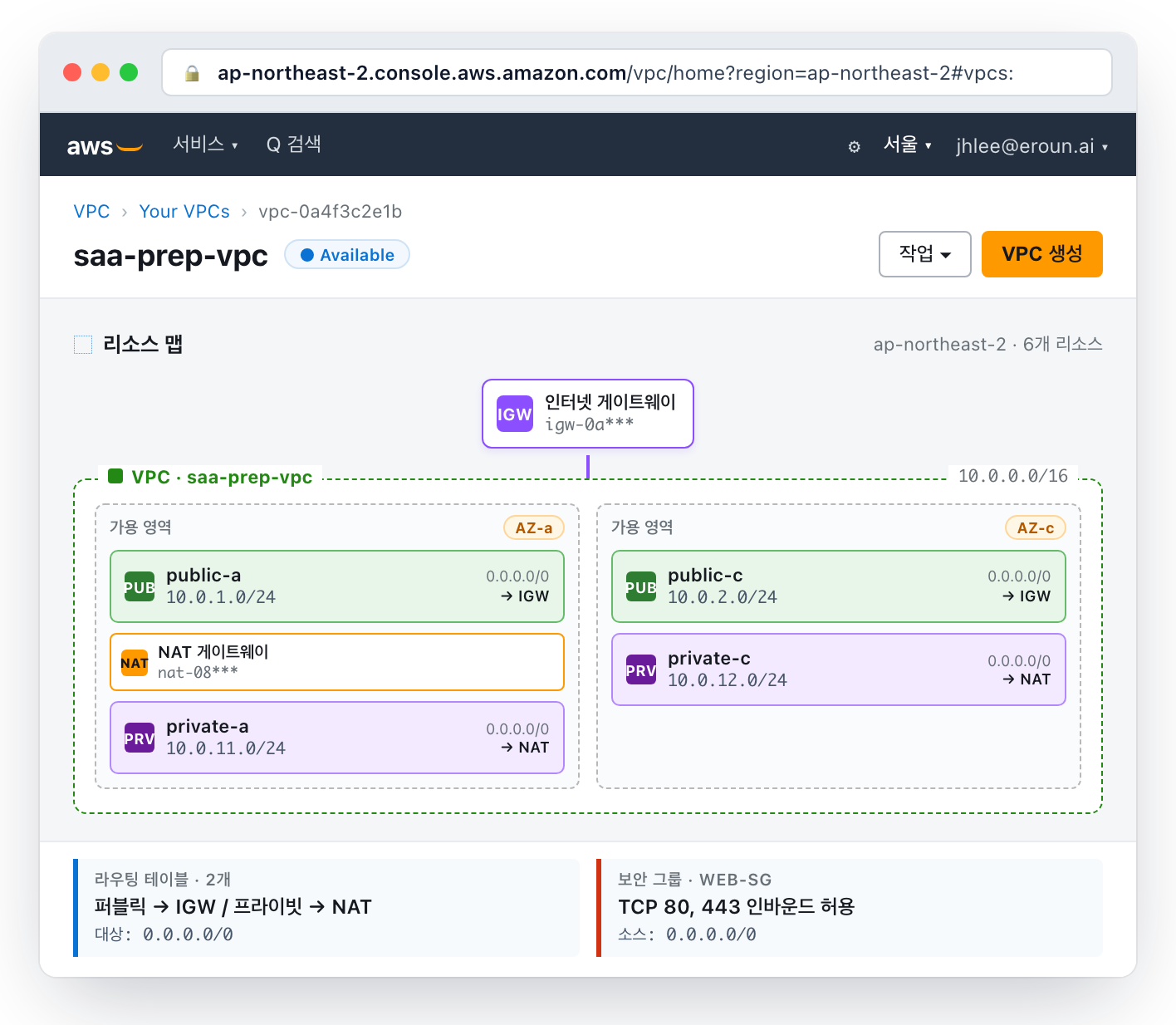The width and height of the screenshot is (1176, 1025).
Task: Click the AZ-a availability zone badge
Action: point(534,527)
